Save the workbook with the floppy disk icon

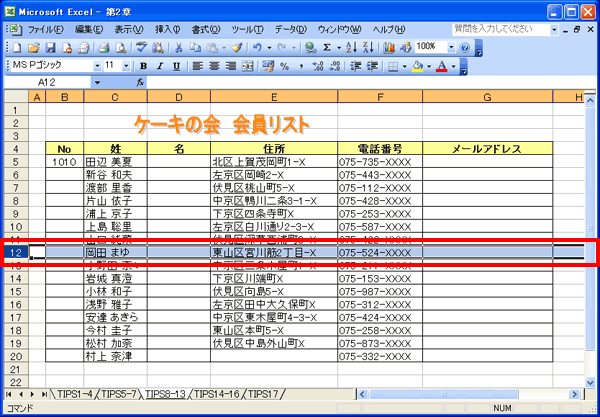(51, 48)
